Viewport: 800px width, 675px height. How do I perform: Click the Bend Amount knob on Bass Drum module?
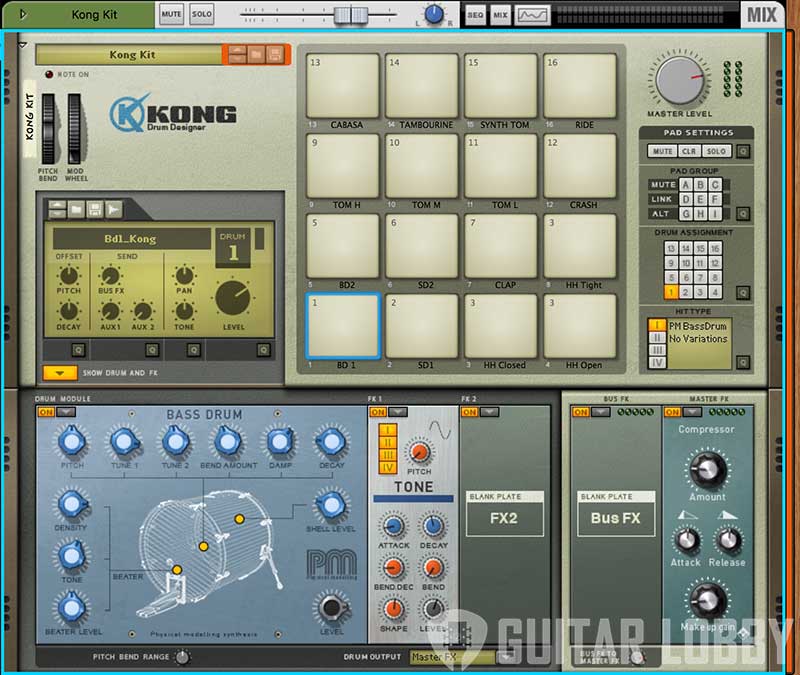228,442
